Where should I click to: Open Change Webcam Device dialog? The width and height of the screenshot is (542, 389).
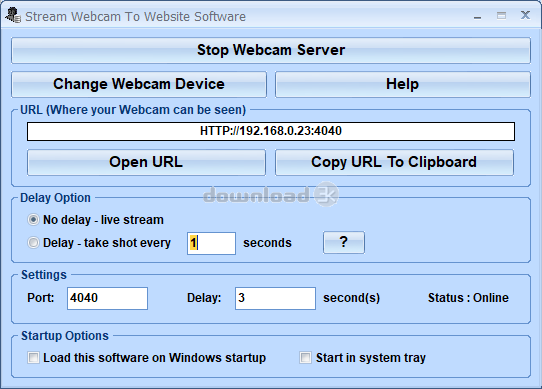point(139,84)
